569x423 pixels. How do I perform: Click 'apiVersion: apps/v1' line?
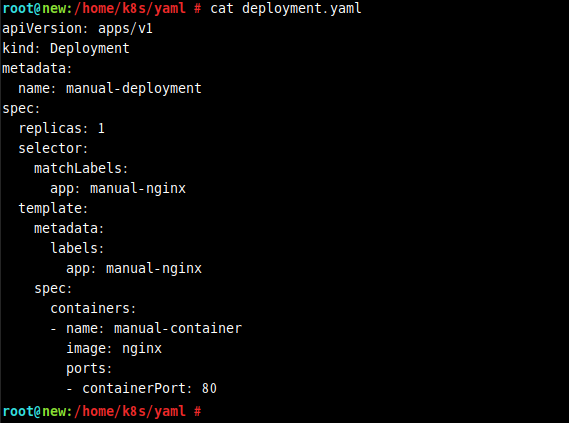(77, 28)
